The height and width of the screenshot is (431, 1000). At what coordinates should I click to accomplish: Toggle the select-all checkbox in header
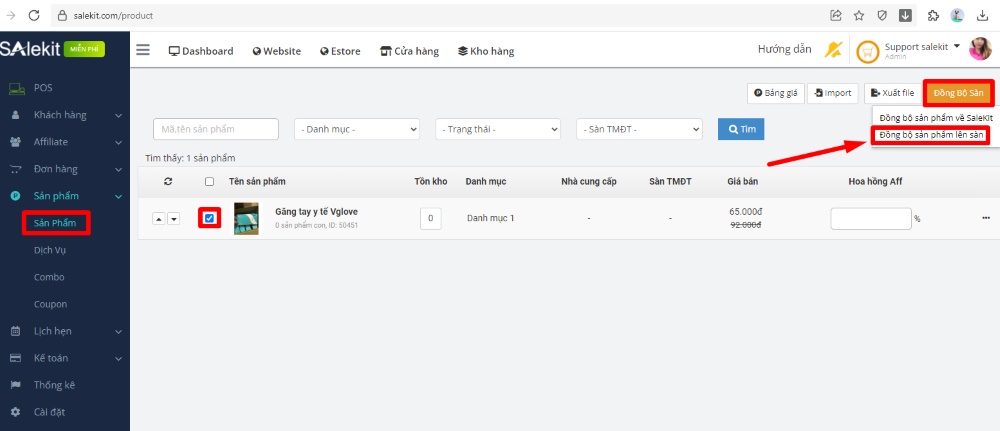(x=209, y=181)
